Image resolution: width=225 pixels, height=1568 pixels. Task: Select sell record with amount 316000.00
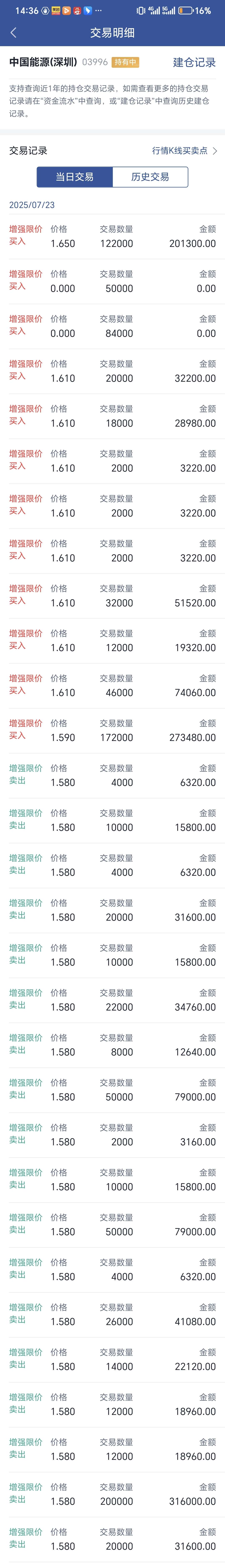pos(112,1494)
